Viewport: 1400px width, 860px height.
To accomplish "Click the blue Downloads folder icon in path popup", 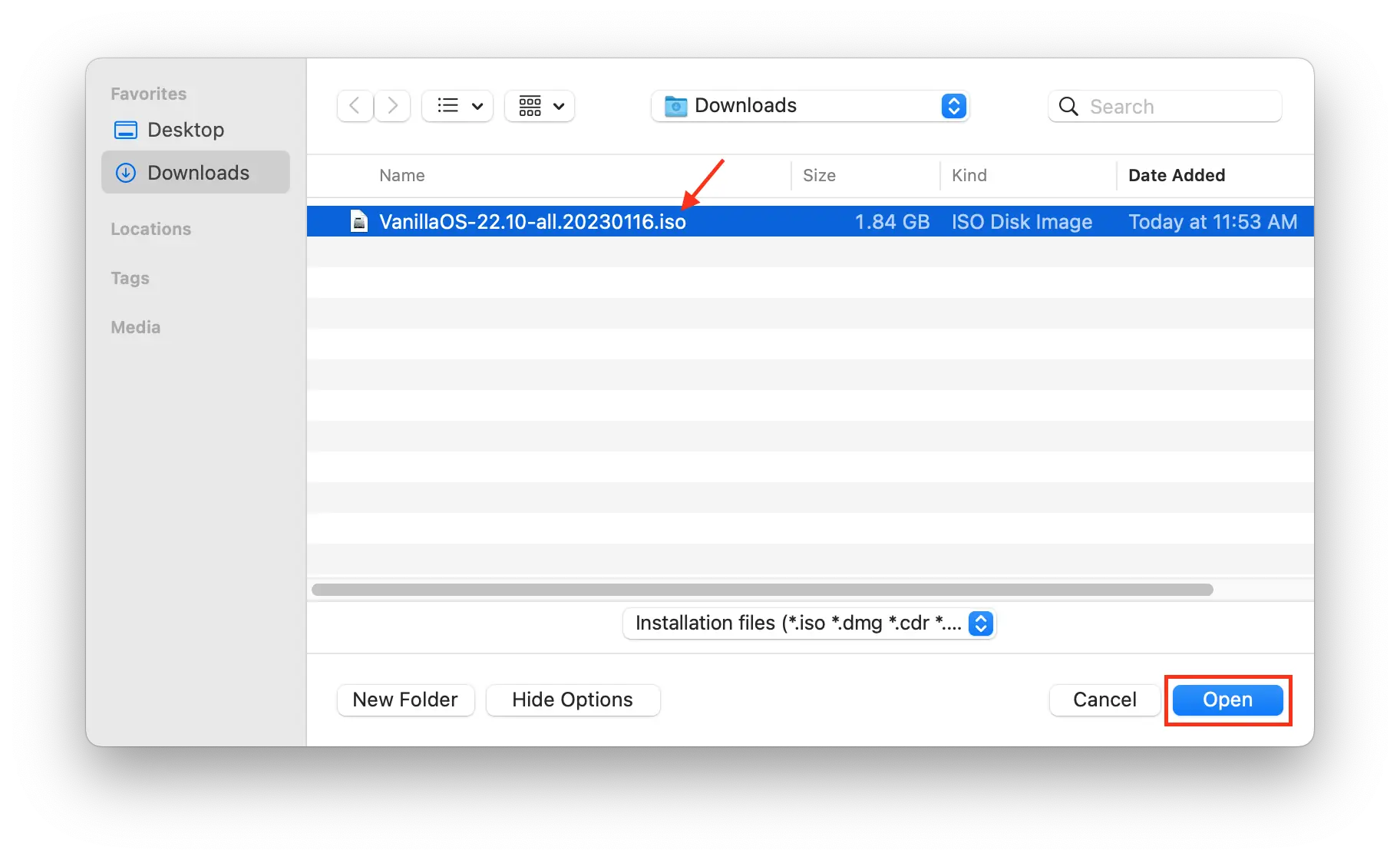I will tap(675, 106).
